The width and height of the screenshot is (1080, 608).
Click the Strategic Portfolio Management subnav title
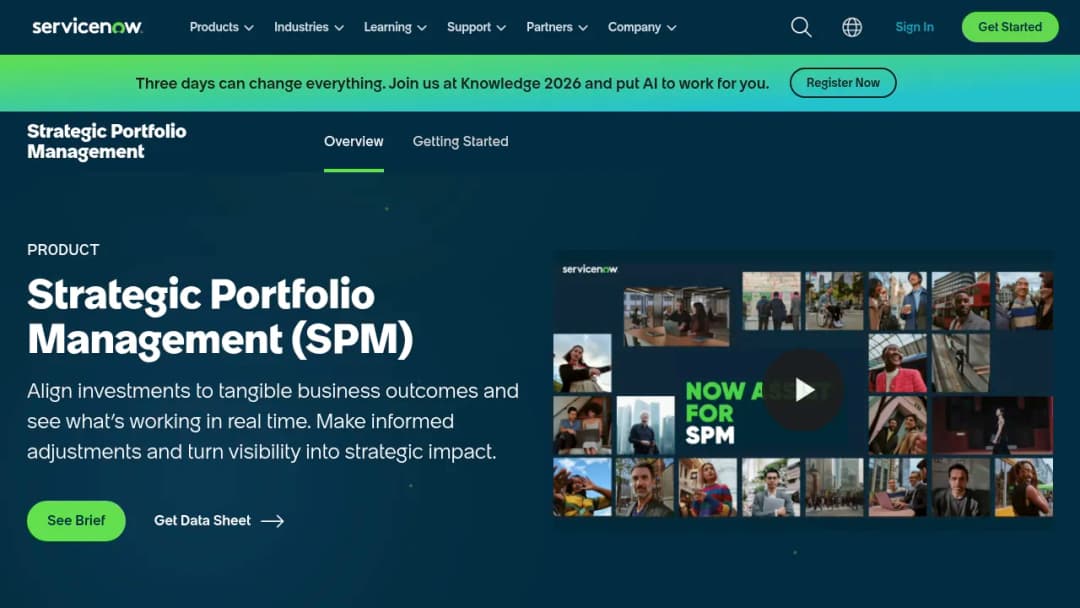(x=107, y=141)
